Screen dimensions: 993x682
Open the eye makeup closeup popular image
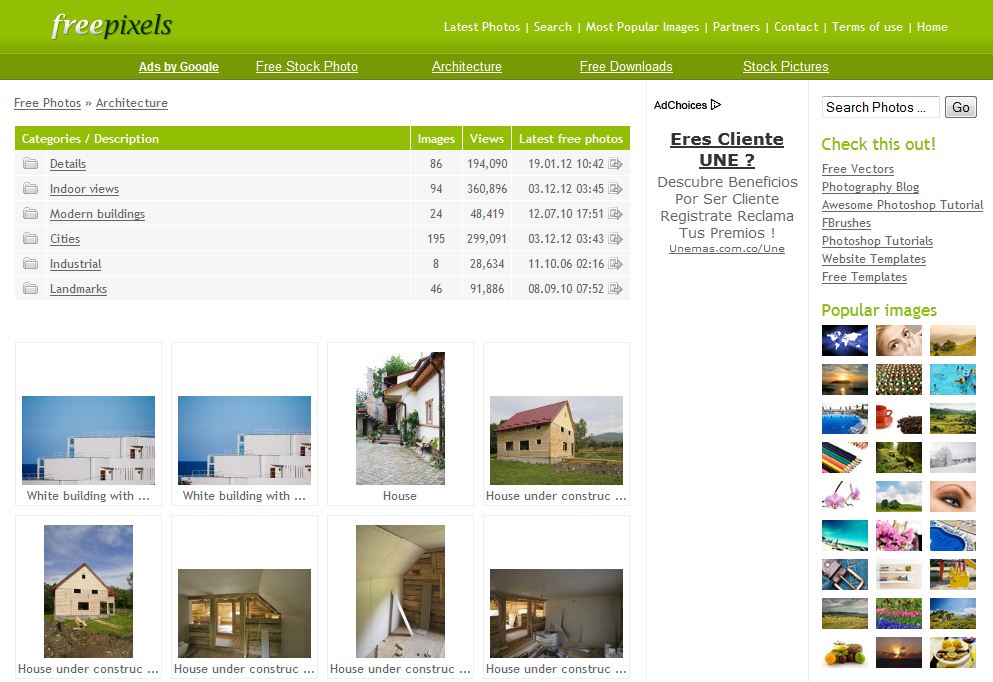952,496
